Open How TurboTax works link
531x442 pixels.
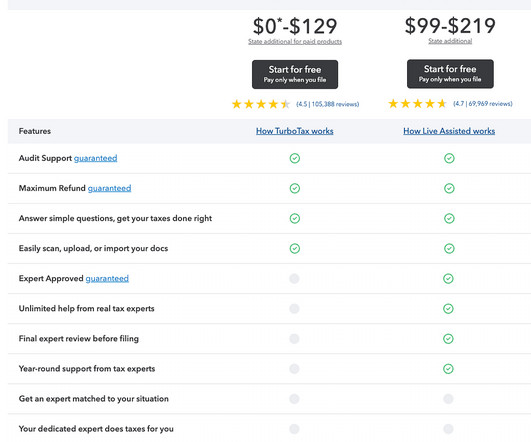pos(295,131)
